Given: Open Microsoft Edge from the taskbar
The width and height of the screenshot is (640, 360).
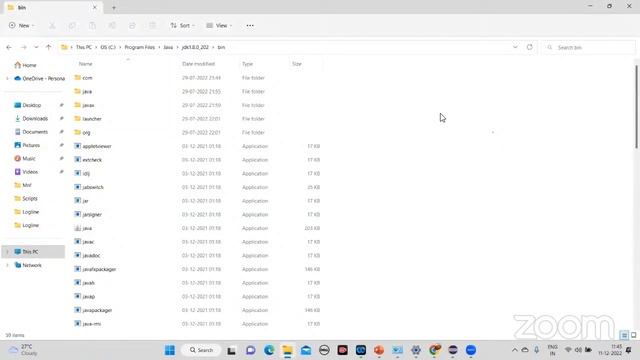Looking at the screenshot, I should coord(269,350).
